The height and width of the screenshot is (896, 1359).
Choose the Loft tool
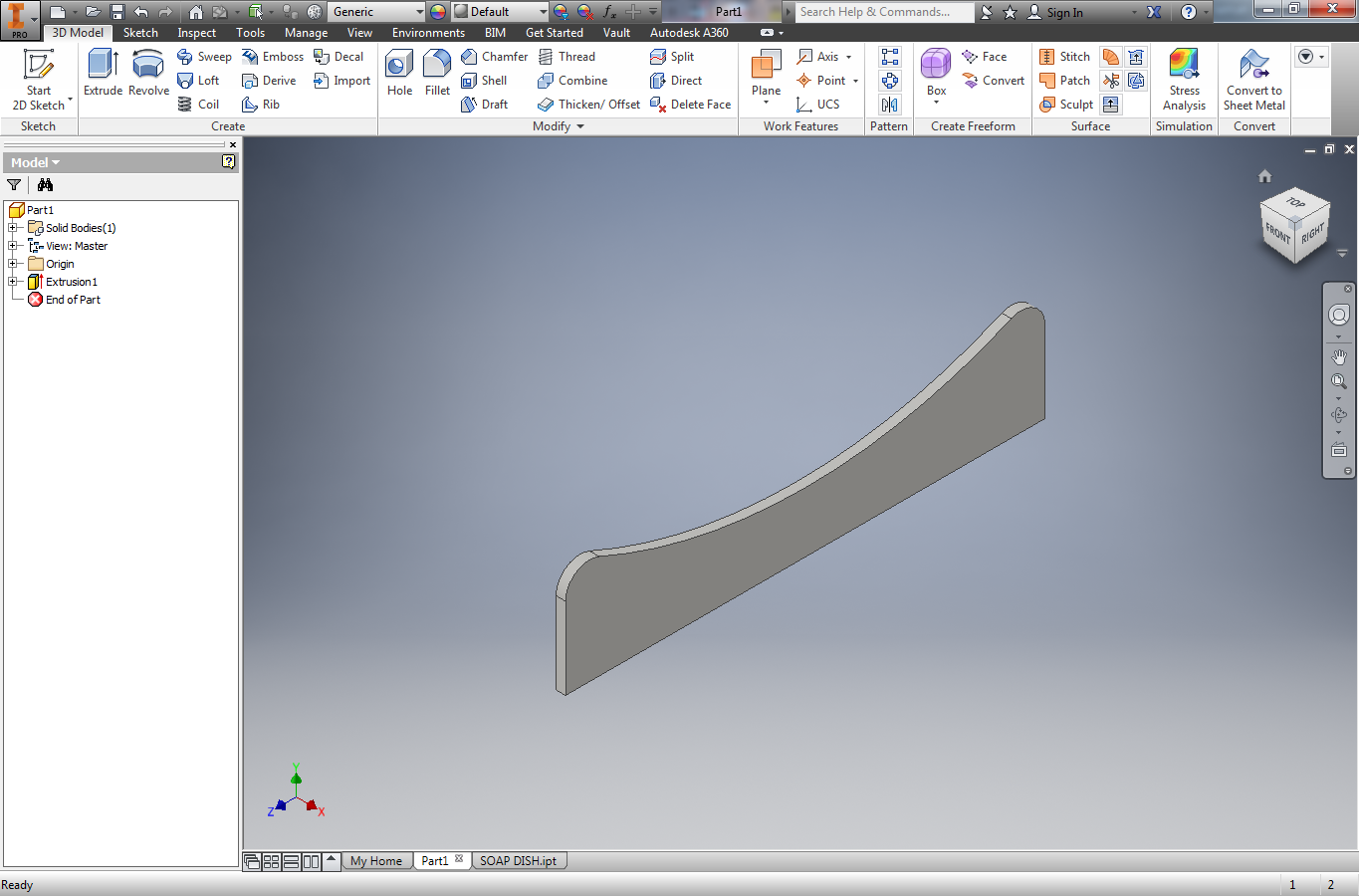coord(198,81)
